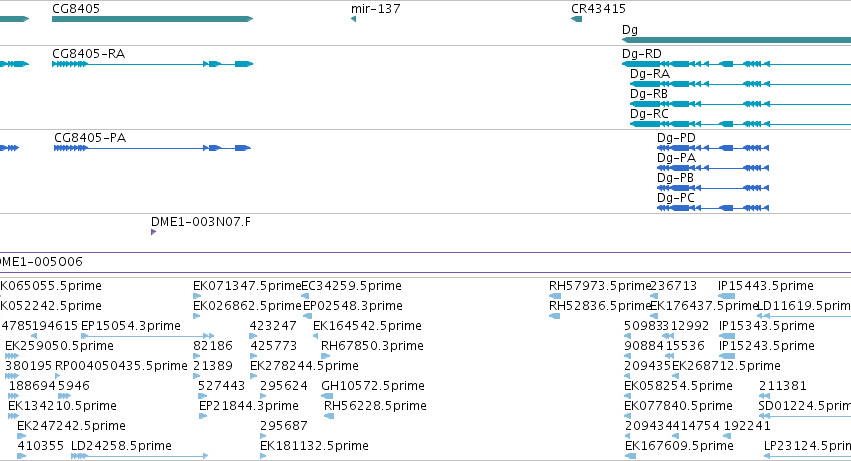Click EST 192241

pyautogui.click(x=747, y=426)
